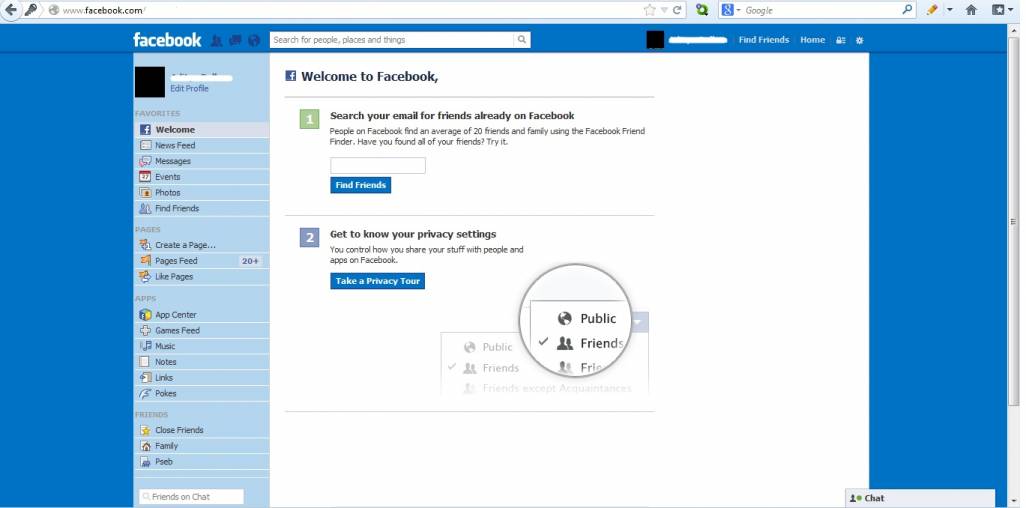
Task: Open Messages in the sidebar
Action: click(x=202, y=161)
